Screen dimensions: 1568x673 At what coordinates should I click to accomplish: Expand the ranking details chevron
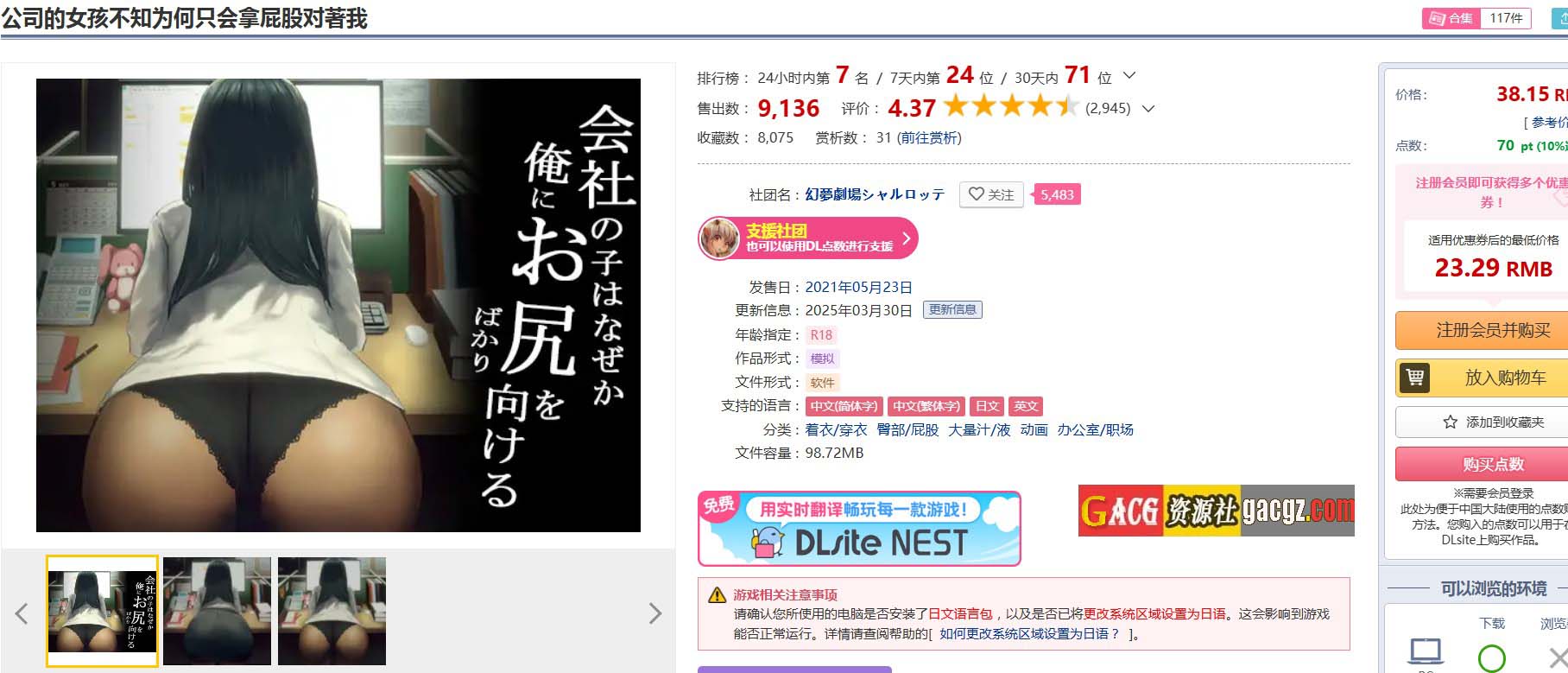1129,76
